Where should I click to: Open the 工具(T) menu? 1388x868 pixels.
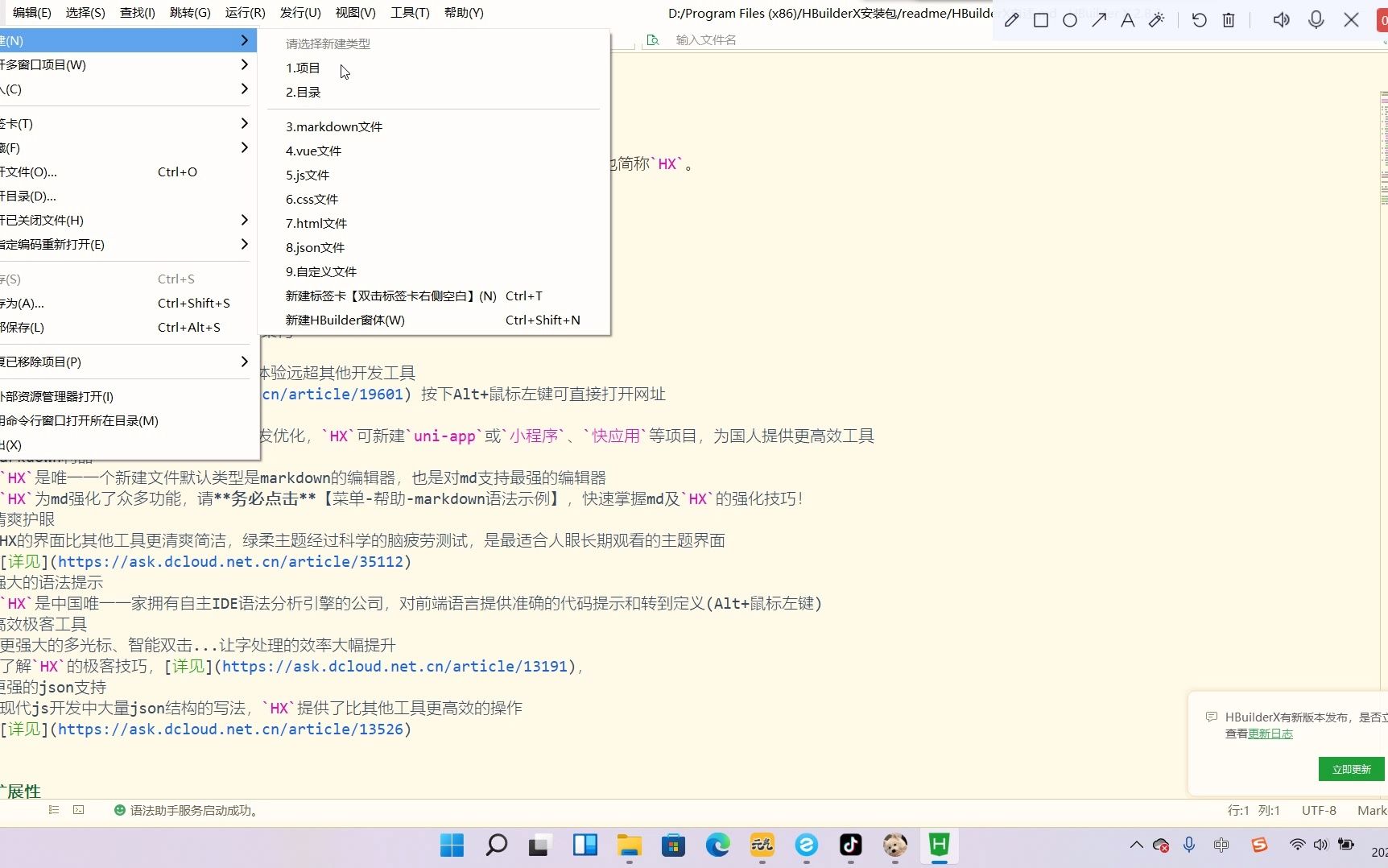410,13
